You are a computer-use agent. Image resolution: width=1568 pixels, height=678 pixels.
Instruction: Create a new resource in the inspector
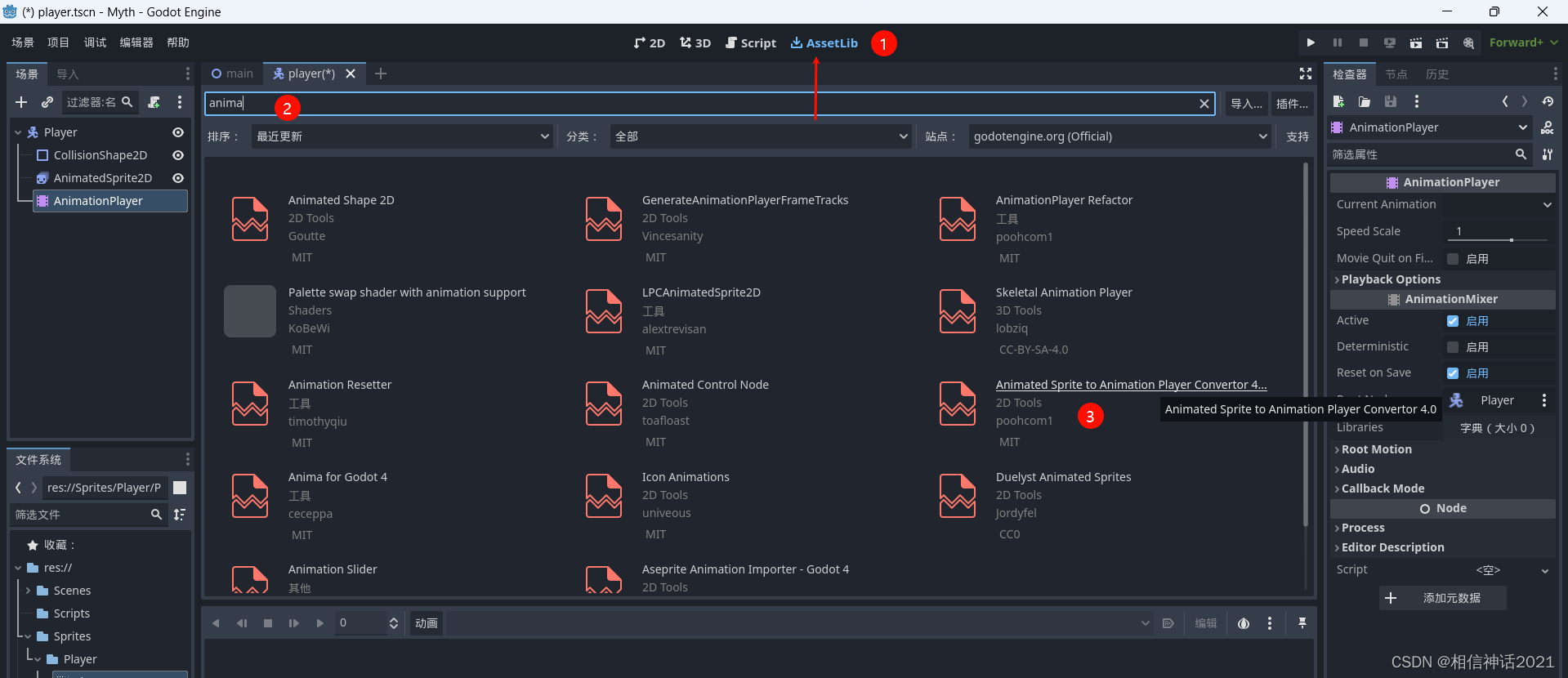point(1338,101)
